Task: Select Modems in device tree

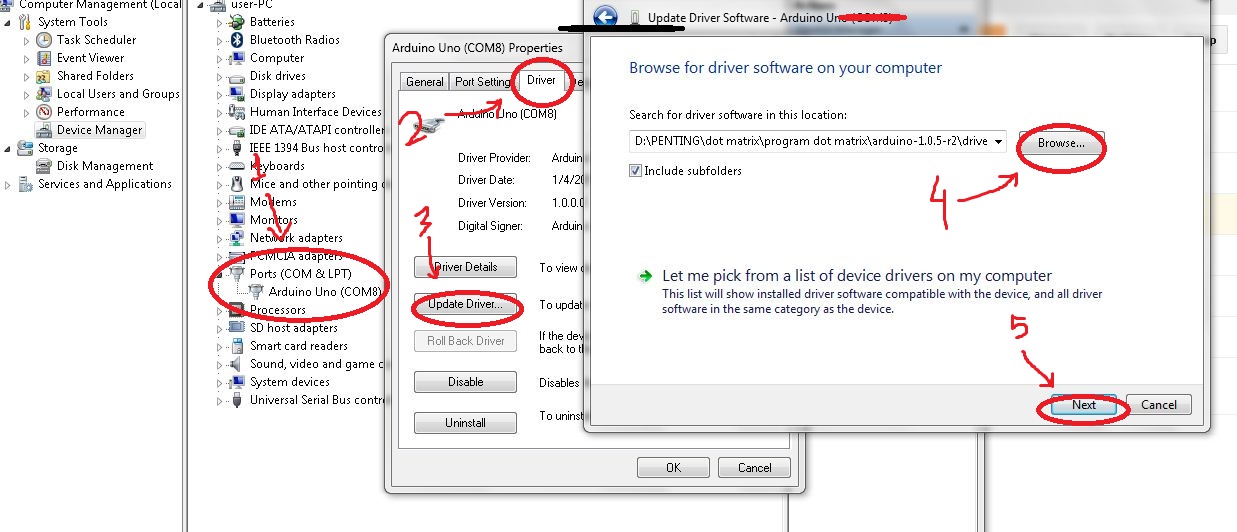Action: [273, 202]
